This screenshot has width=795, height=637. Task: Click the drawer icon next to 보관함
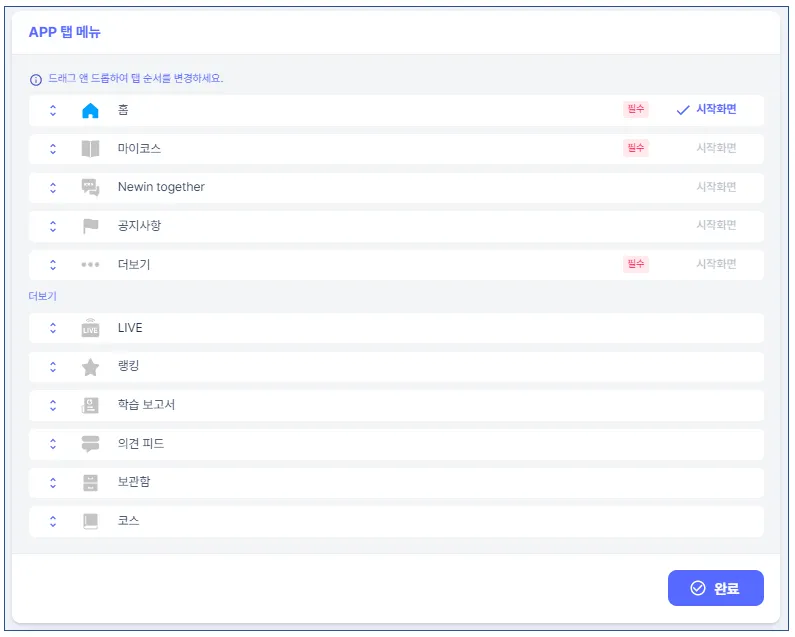[x=90, y=482]
